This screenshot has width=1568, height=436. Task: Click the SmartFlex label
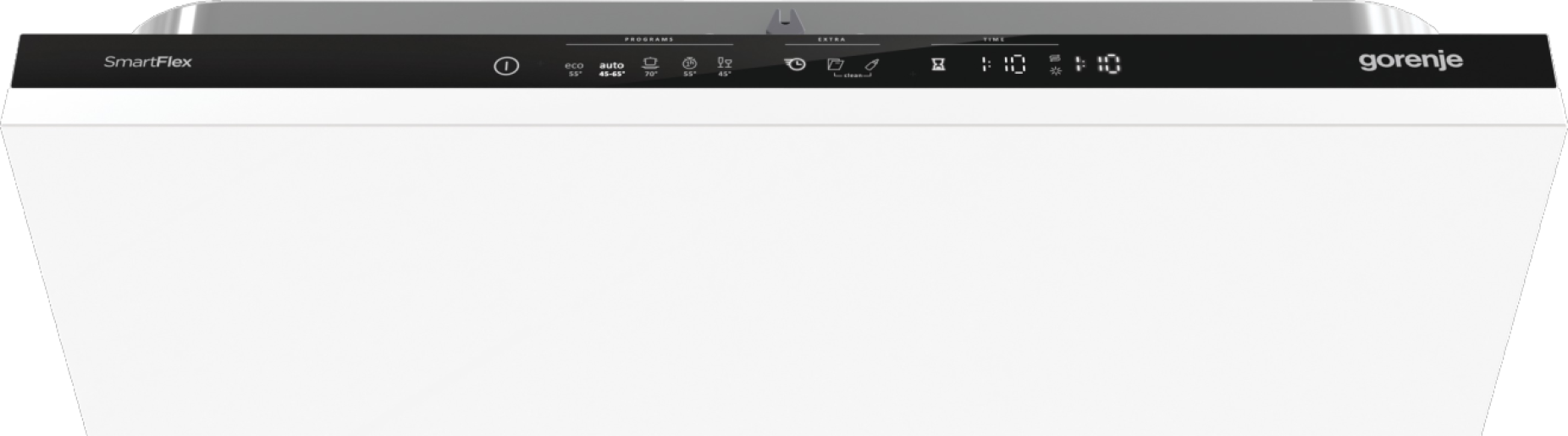pyautogui.click(x=148, y=62)
